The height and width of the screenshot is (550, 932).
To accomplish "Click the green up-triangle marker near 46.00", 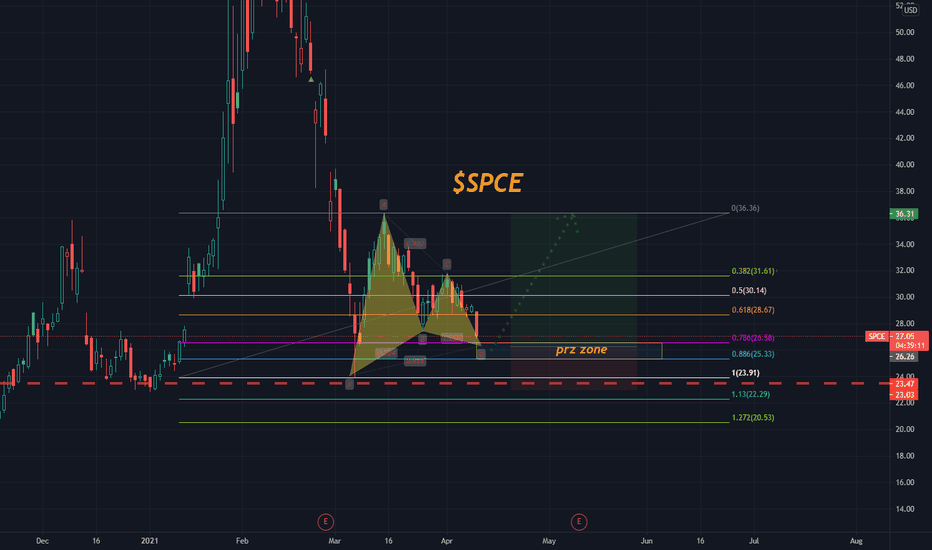I will [x=311, y=79].
